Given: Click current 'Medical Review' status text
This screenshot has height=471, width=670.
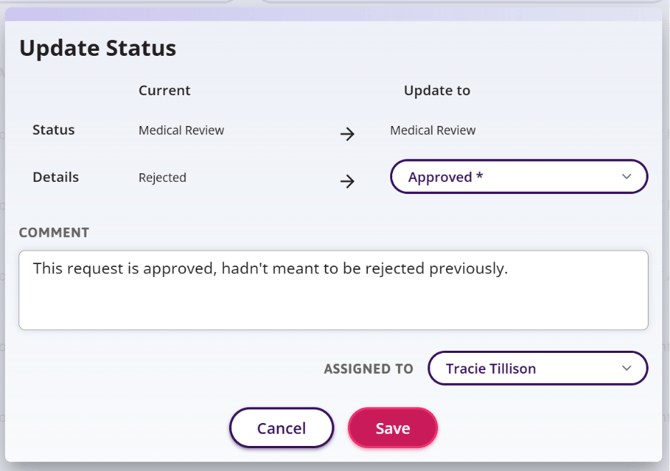Looking at the screenshot, I should (x=181, y=130).
